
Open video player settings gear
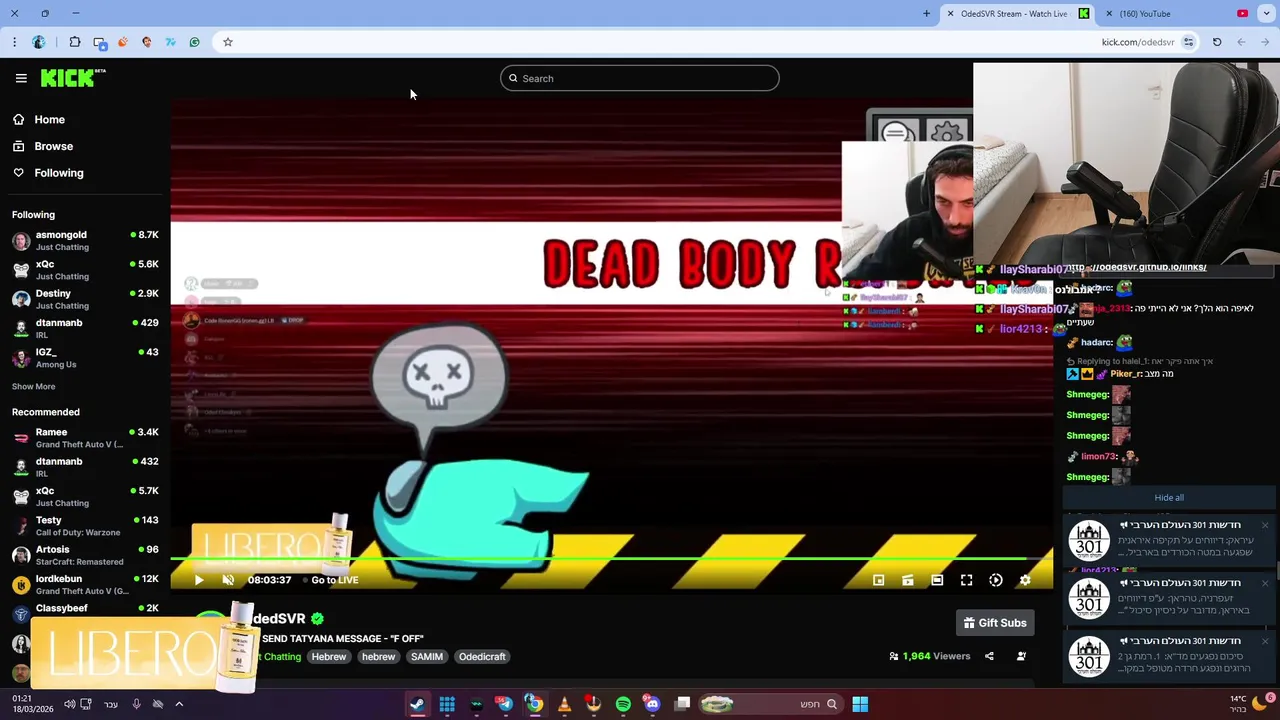click(1025, 580)
